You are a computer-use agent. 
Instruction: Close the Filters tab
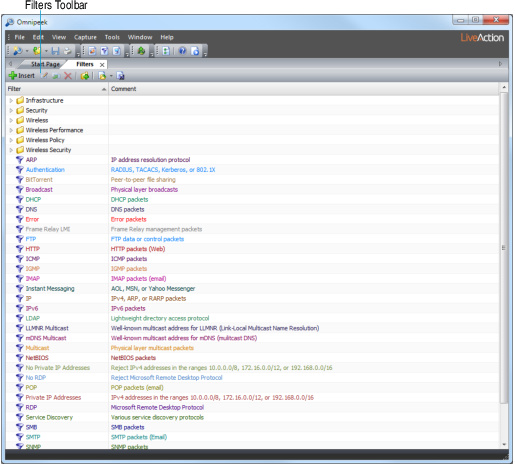[x=102, y=65]
